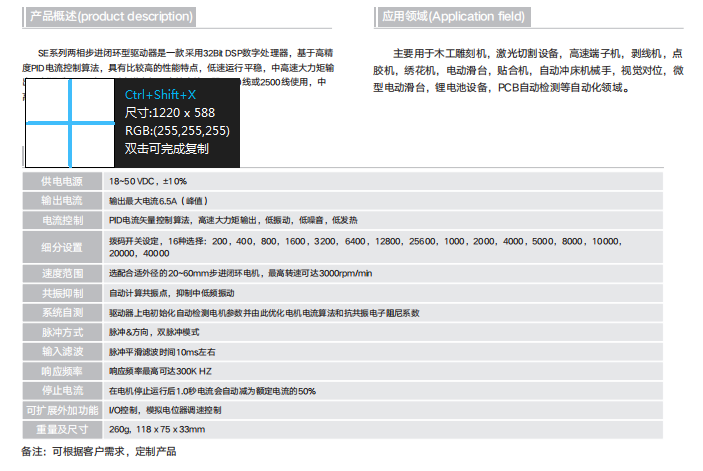Click the 停止电流 label cell
Image resolution: width=703 pixels, height=471 pixels.
62,391
